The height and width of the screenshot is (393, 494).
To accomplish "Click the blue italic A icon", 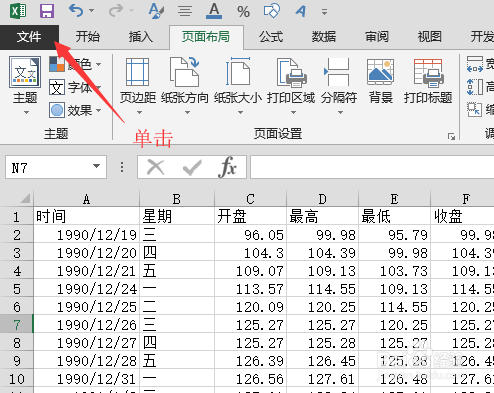I will [x=301, y=11].
